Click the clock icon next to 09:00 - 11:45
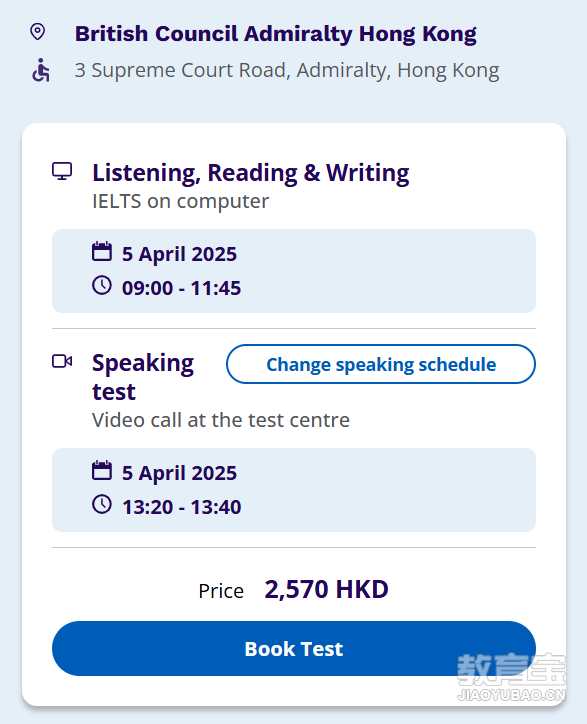 (x=102, y=285)
